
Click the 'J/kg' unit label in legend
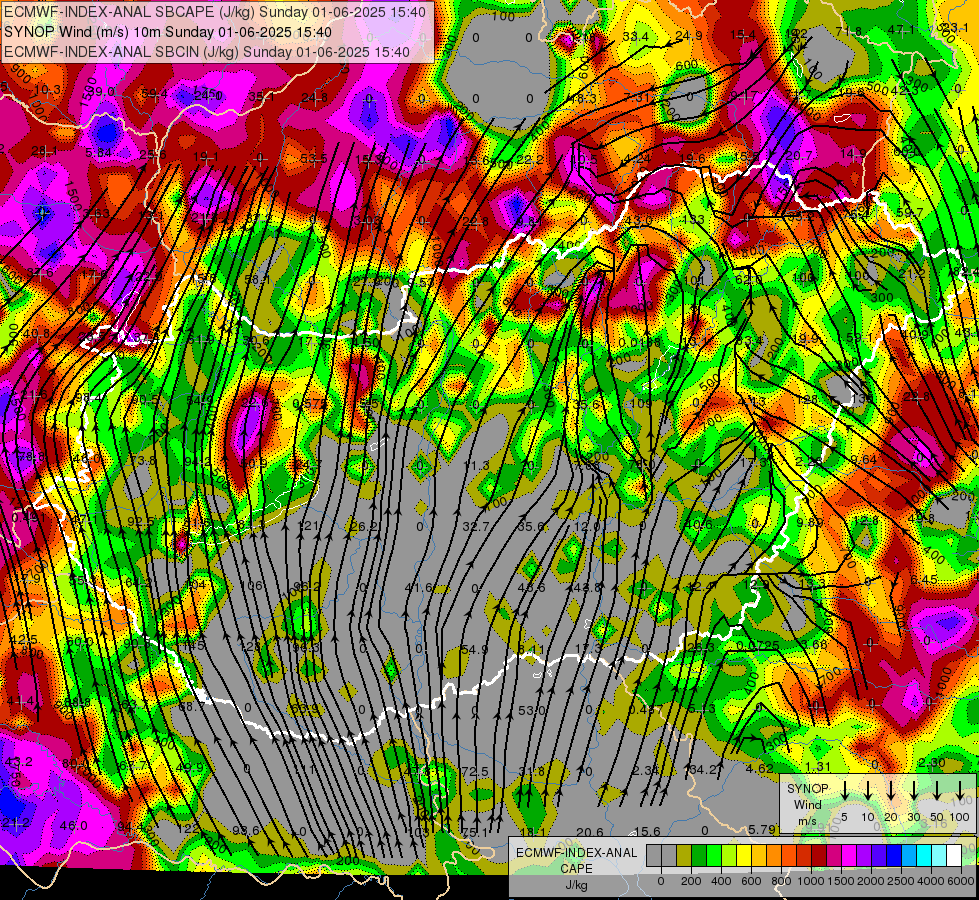[576, 885]
